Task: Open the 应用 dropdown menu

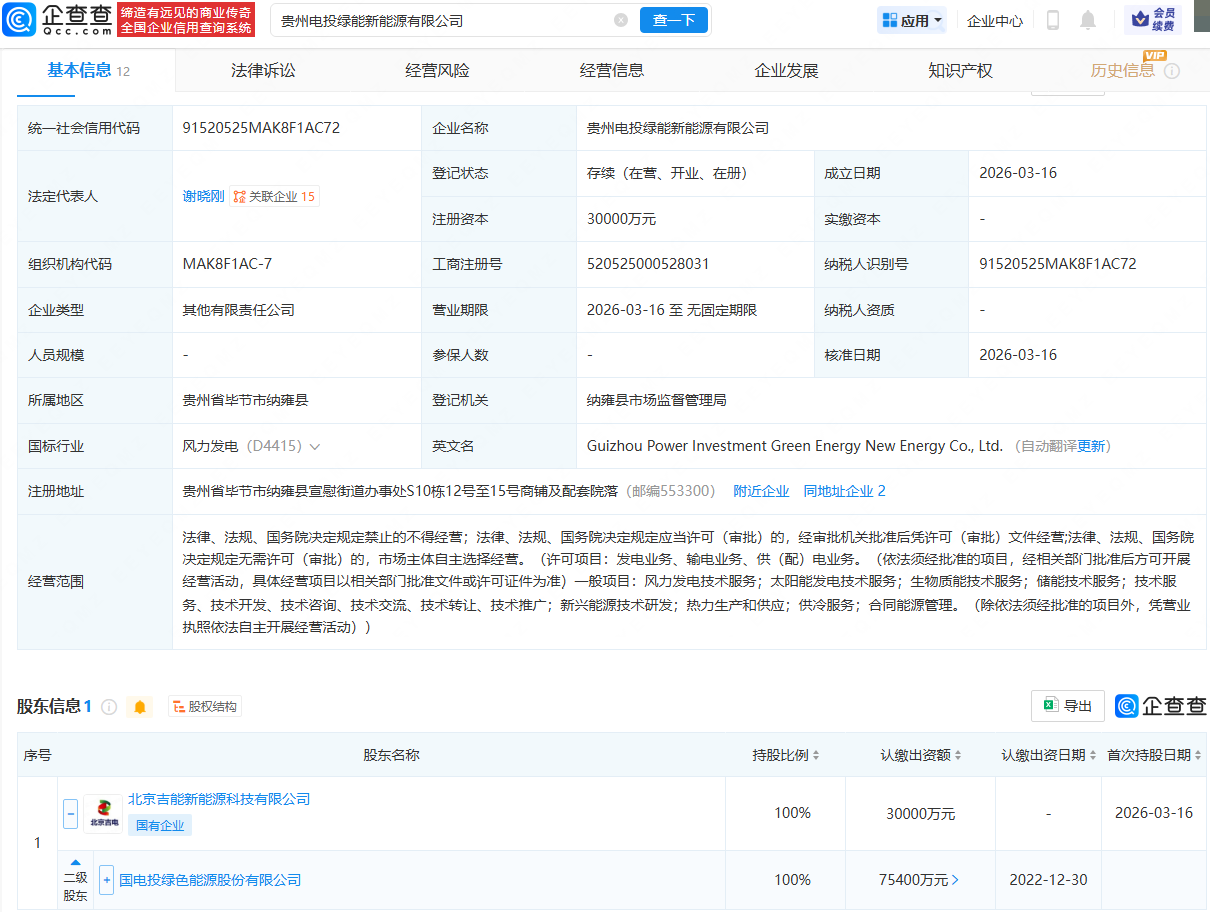Action: coord(913,20)
